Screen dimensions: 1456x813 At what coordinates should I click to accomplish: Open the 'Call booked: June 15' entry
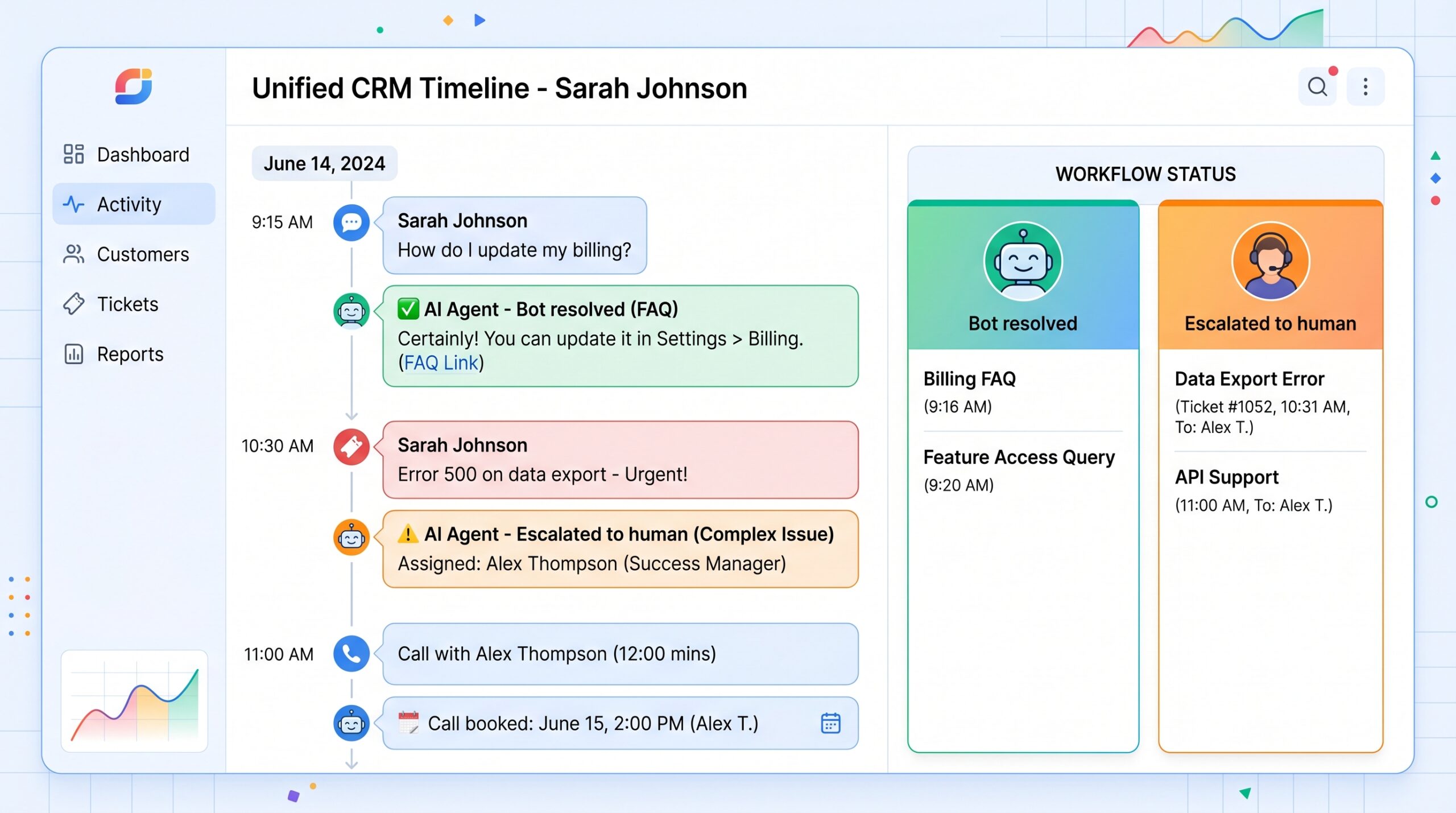[621, 723]
